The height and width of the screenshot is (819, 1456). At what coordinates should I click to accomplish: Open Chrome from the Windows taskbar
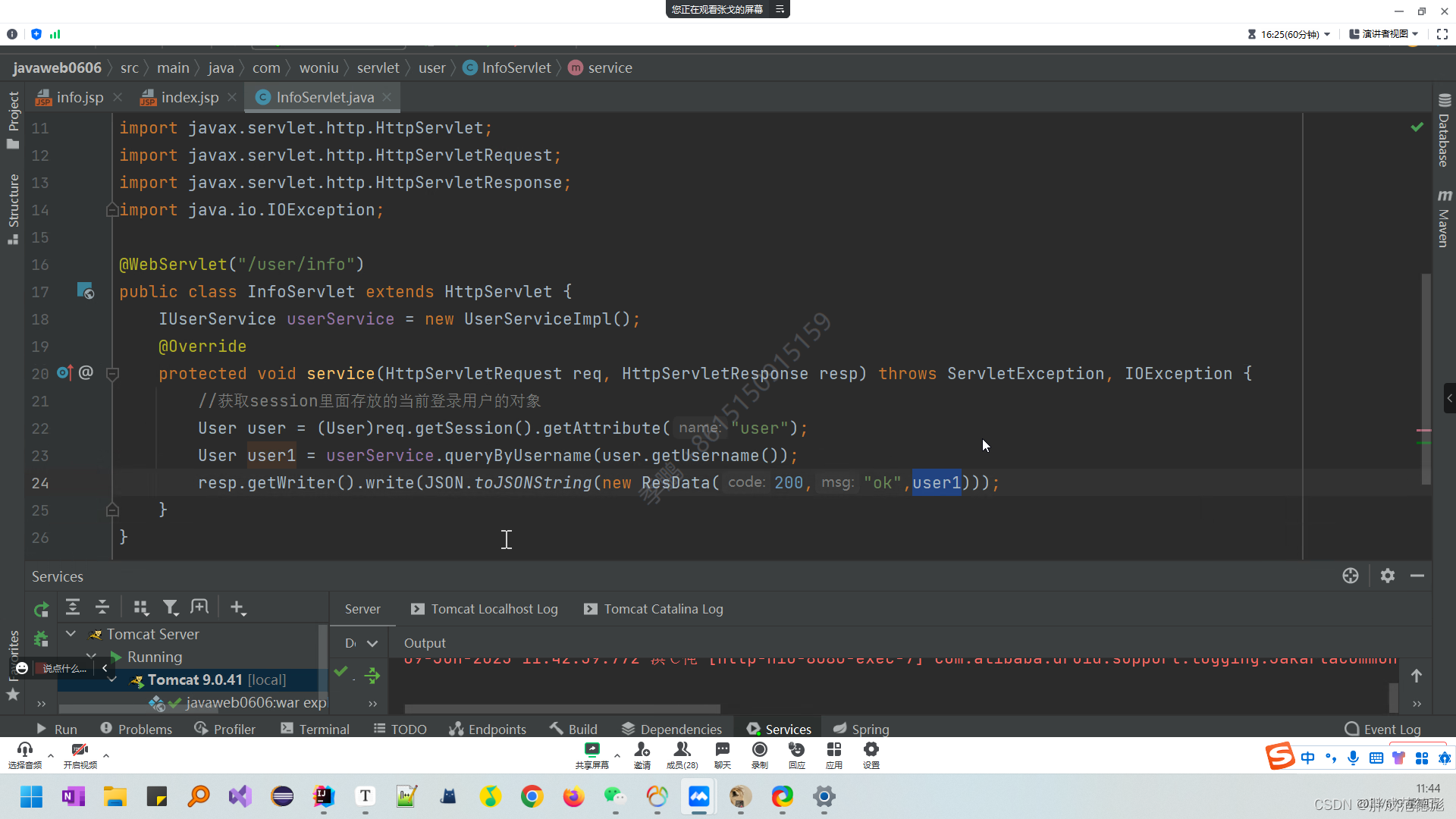(532, 796)
